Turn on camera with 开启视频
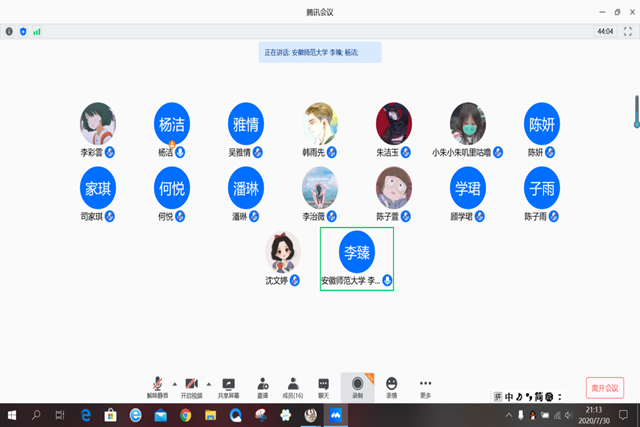This screenshot has width=640, height=427. point(192,385)
